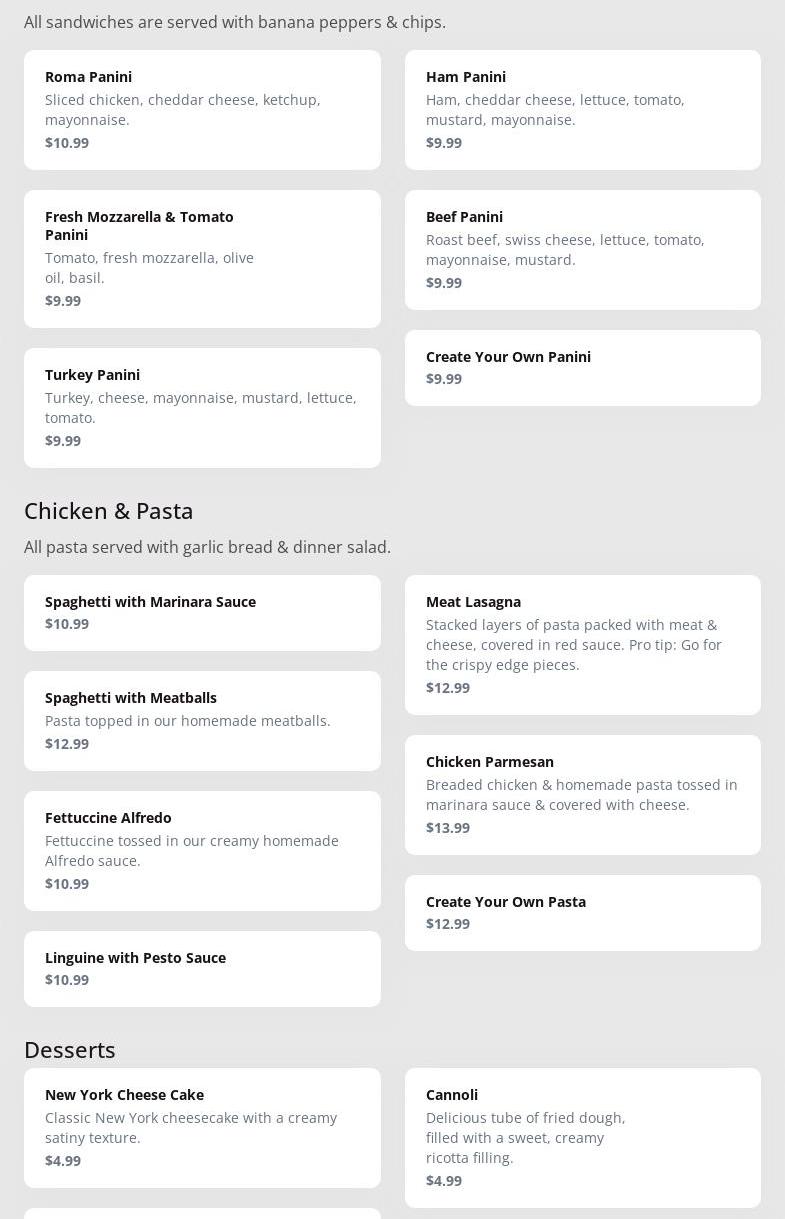Add New York Cheese Cake dessert
The width and height of the screenshot is (785, 1219).
coord(202,1127)
